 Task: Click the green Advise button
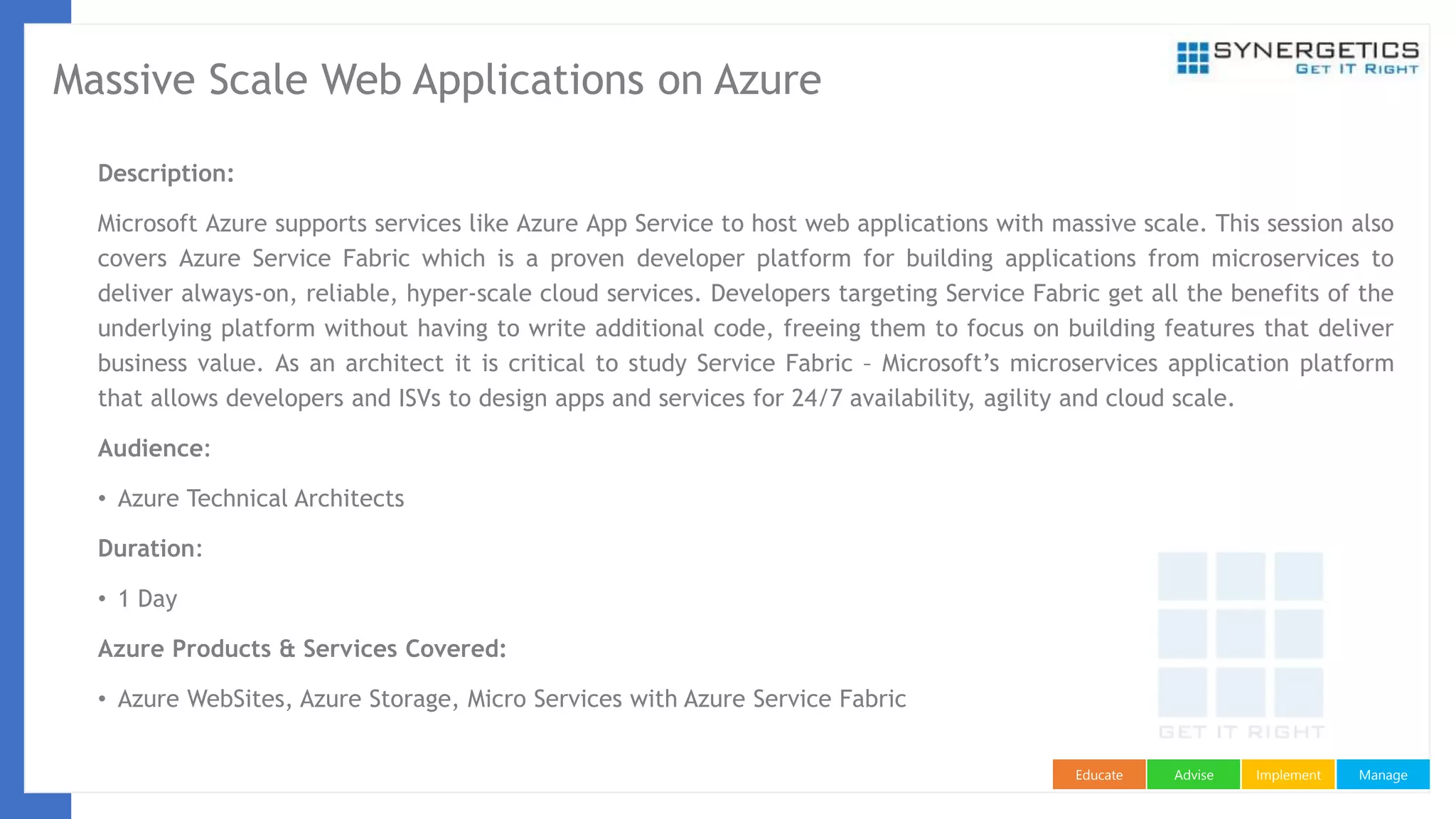pyautogui.click(x=1193, y=774)
